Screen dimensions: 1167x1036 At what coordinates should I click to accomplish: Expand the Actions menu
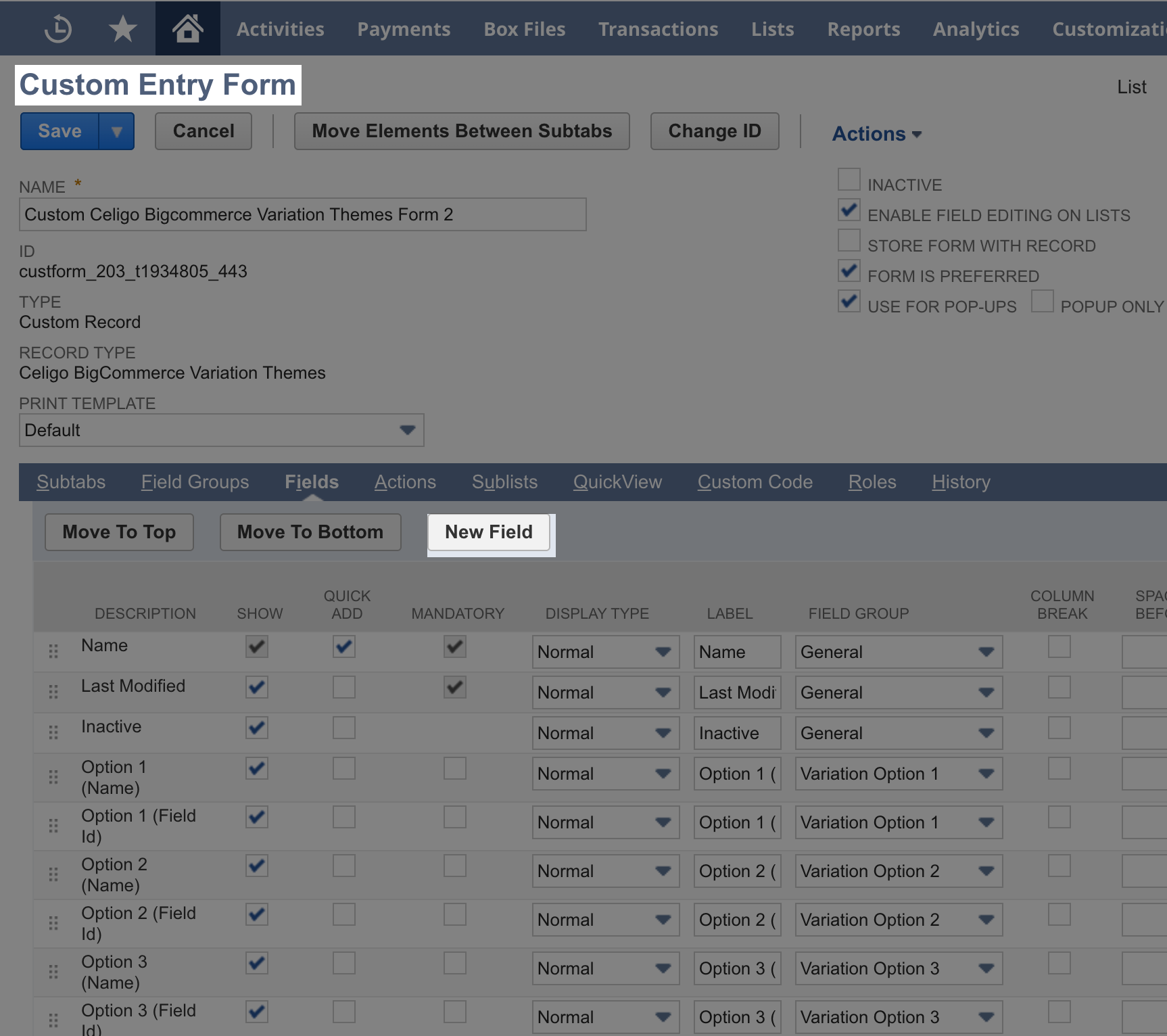(x=876, y=134)
